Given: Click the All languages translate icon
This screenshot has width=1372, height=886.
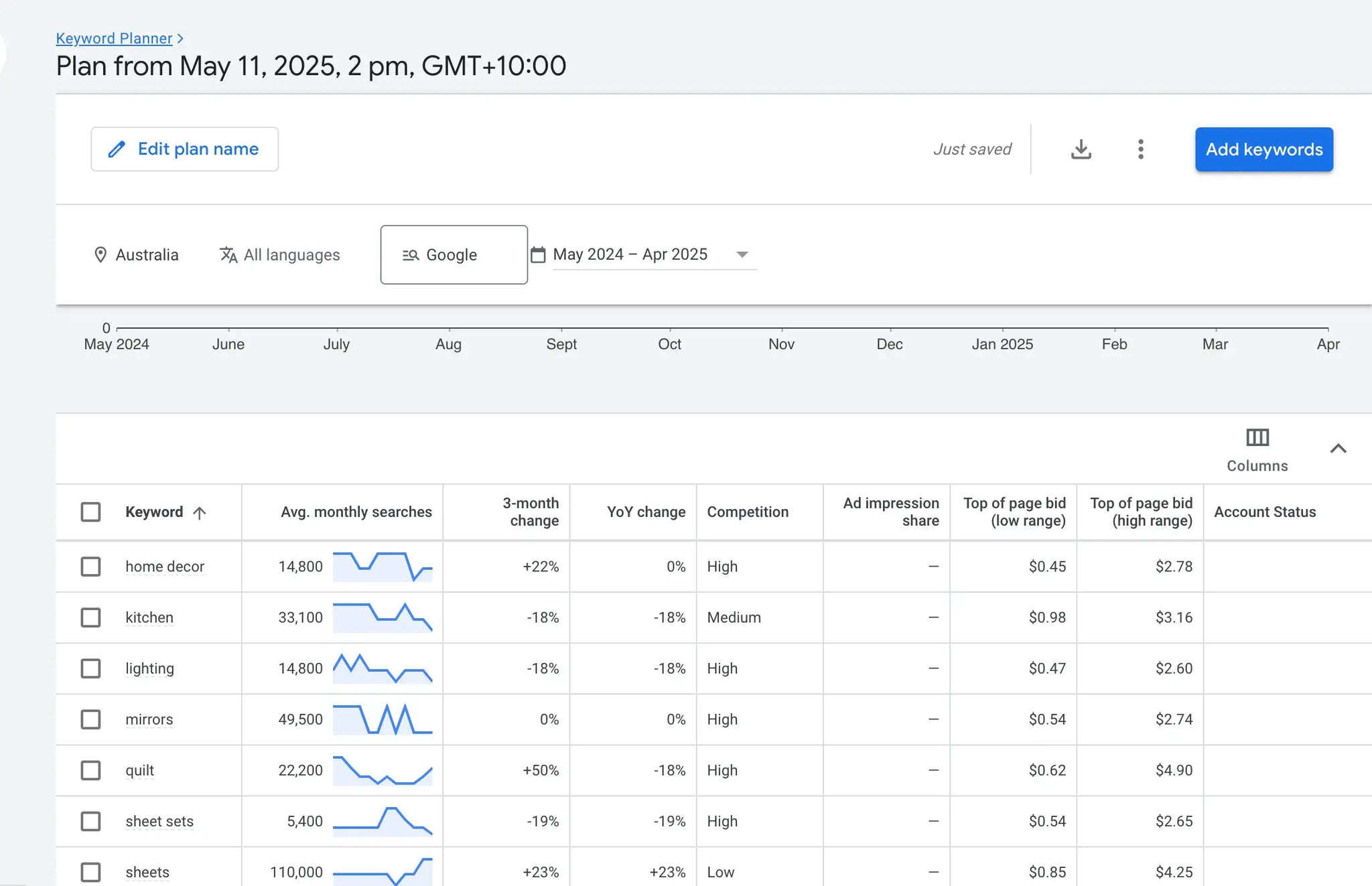Looking at the screenshot, I should click(228, 255).
